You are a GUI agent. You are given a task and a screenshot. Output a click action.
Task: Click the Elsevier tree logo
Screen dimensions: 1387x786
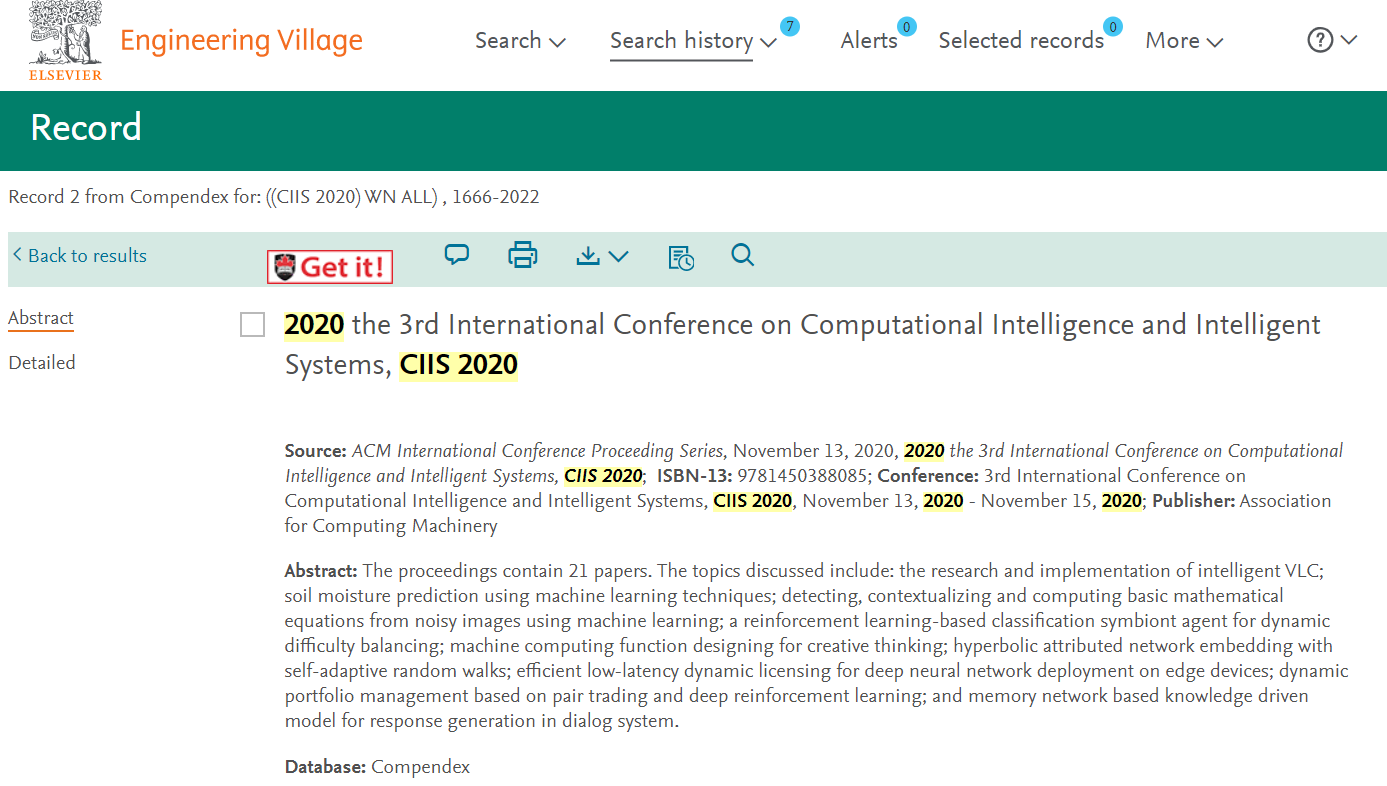(66, 40)
